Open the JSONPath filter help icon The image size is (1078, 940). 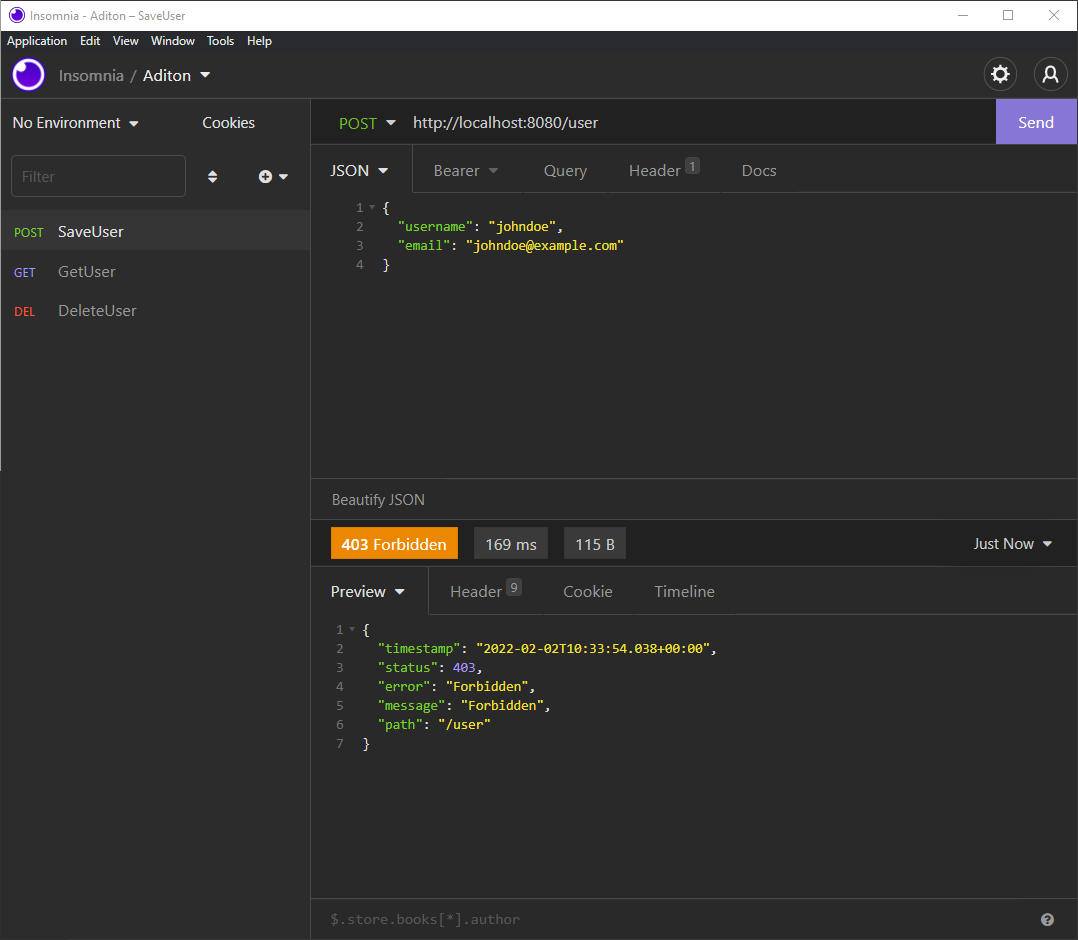coord(1047,919)
